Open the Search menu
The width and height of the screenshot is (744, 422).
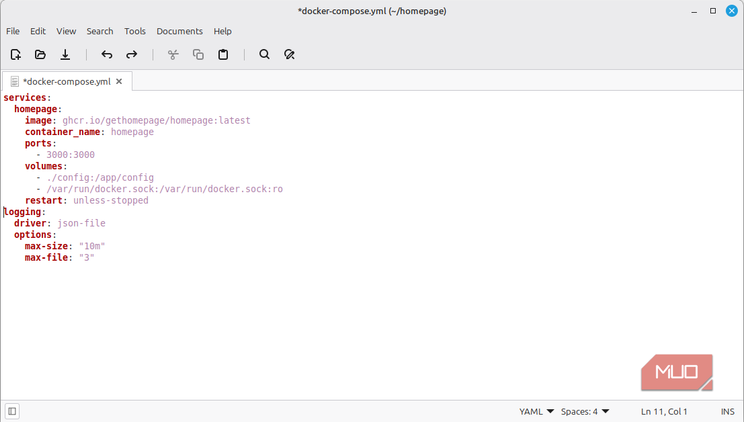click(100, 31)
